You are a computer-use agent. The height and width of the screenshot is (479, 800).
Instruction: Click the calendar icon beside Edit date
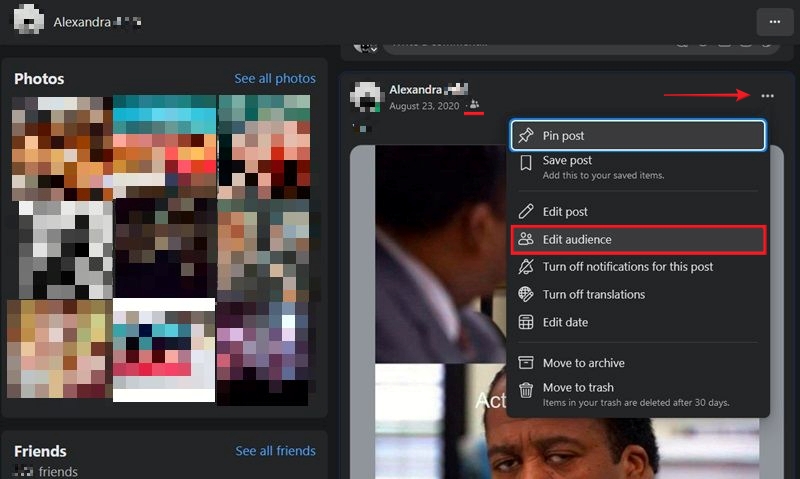click(x=526, y=322)
